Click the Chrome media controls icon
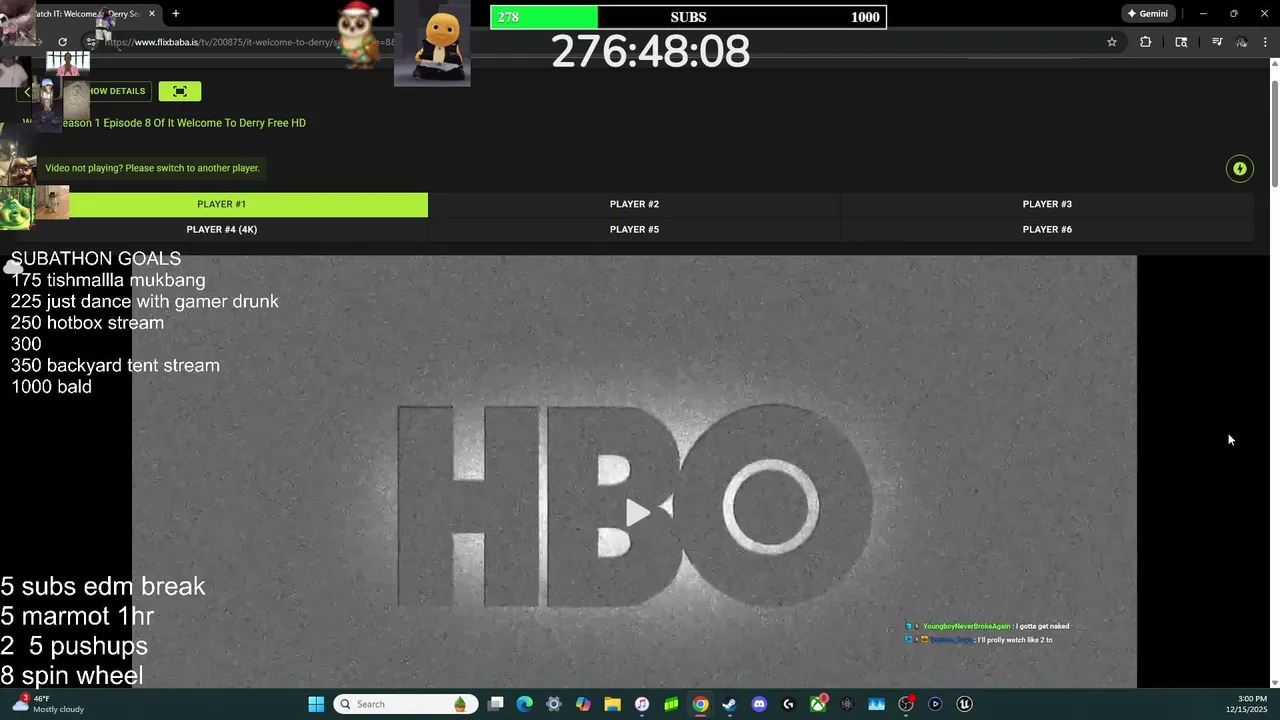1280x720 pixels. [1217, 42]
